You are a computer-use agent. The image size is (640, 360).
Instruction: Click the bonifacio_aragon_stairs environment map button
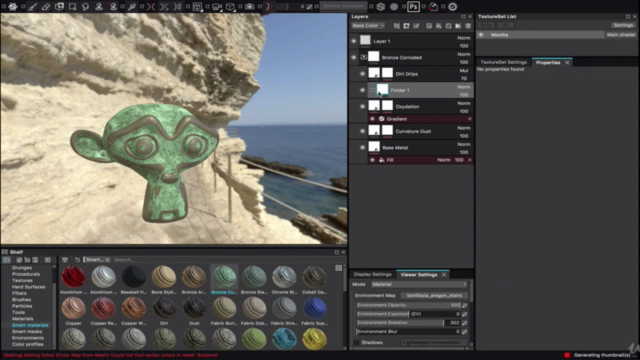coord(434,295)
